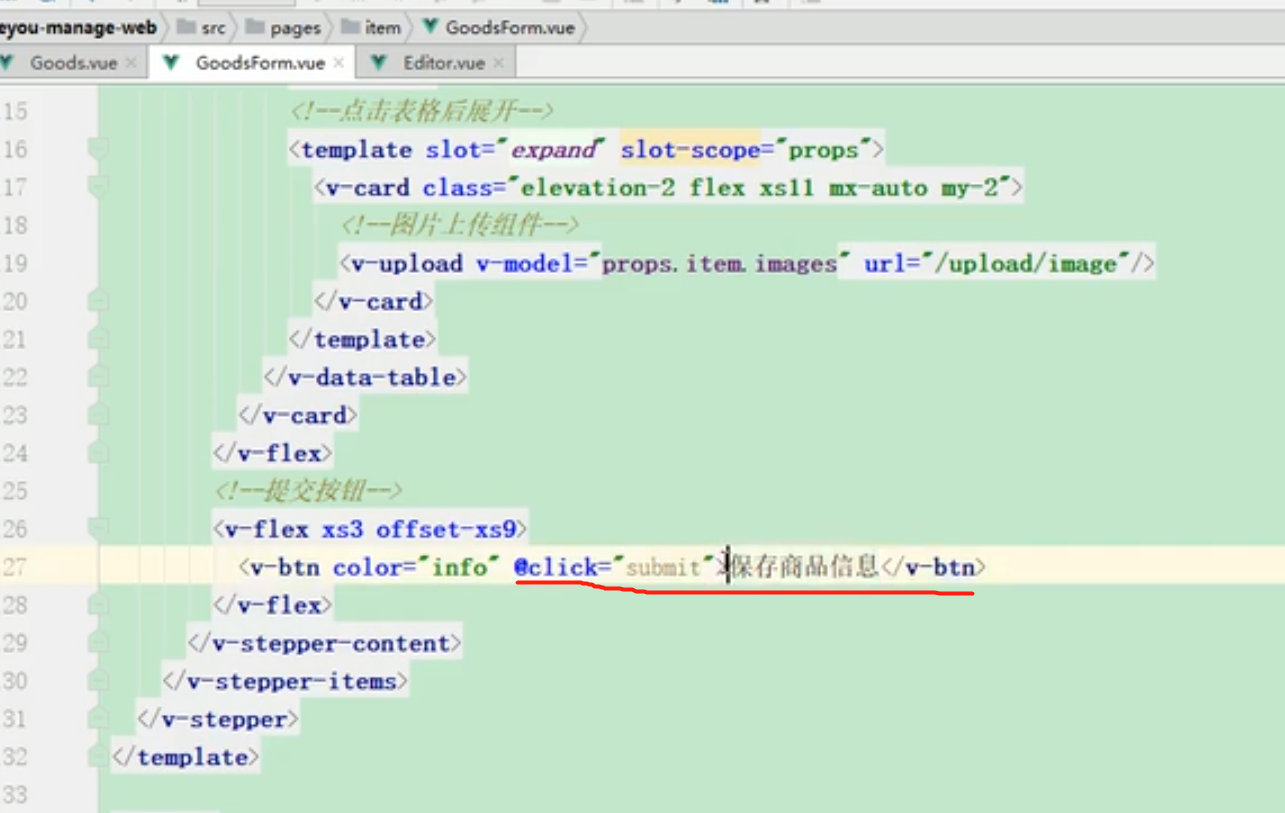Click the slot-scope attribute on line 16
The image size is (1285, 813).
pyautogui.click(x=747, y=150)
